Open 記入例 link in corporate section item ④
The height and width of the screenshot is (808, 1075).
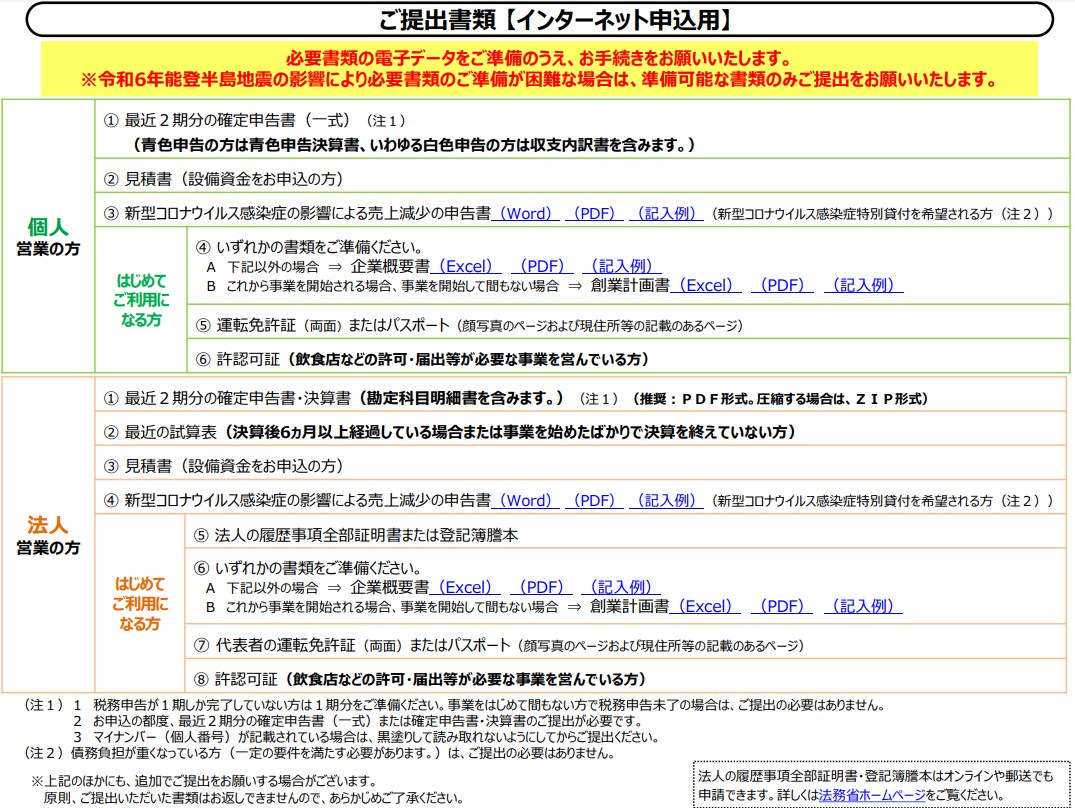pos(666,500)
